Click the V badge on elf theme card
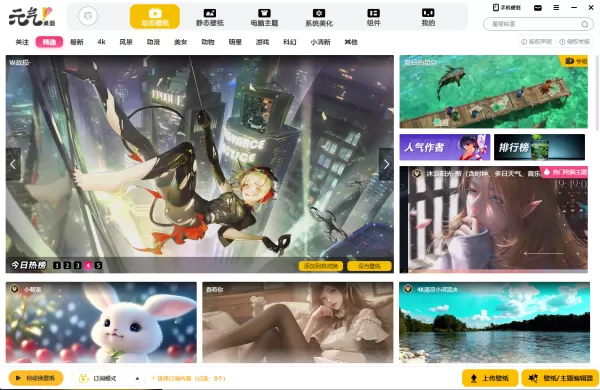The height and width of the screenshot is (390, 600). pyautogui.click(x=417, y=174)
